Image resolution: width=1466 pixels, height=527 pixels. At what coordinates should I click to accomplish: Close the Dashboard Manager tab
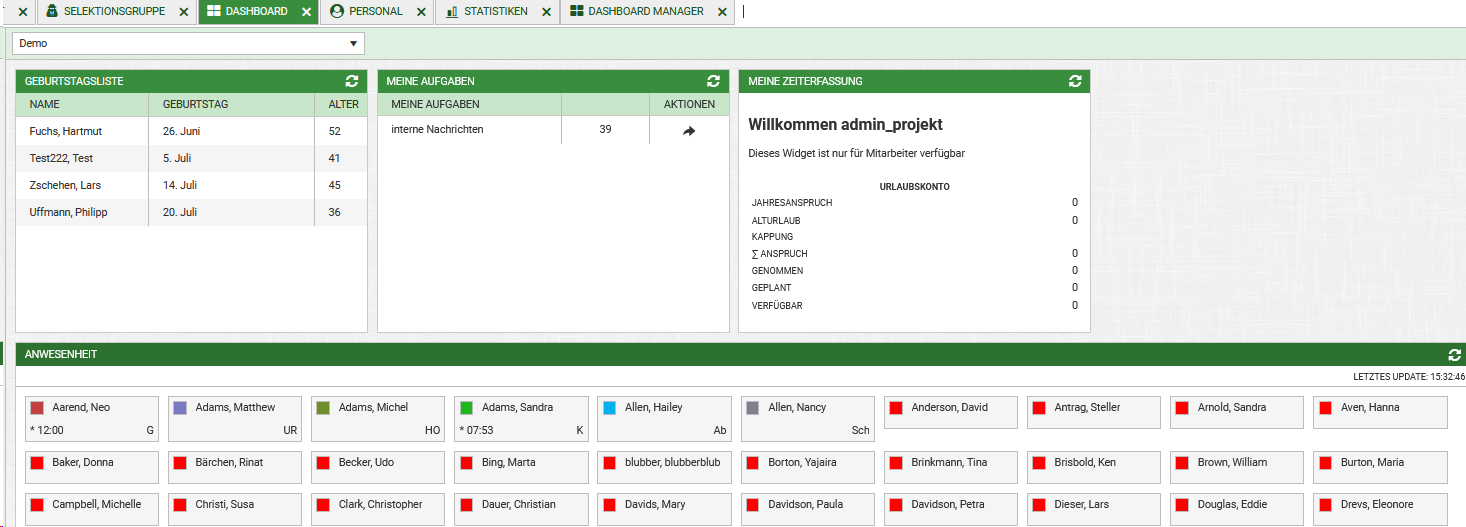coord(722,12)
